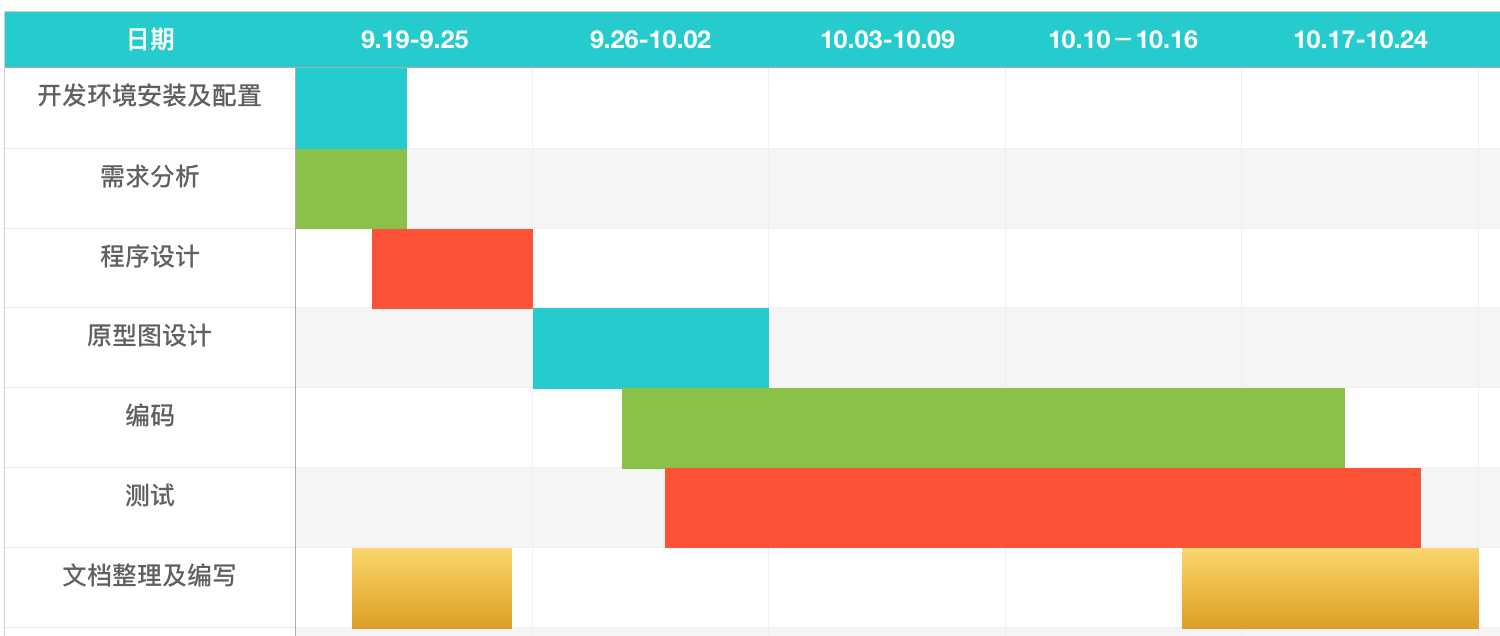Select the 10.17-10.24 week column header
Screen dimensions: 1500x636
click(1360, 40)
